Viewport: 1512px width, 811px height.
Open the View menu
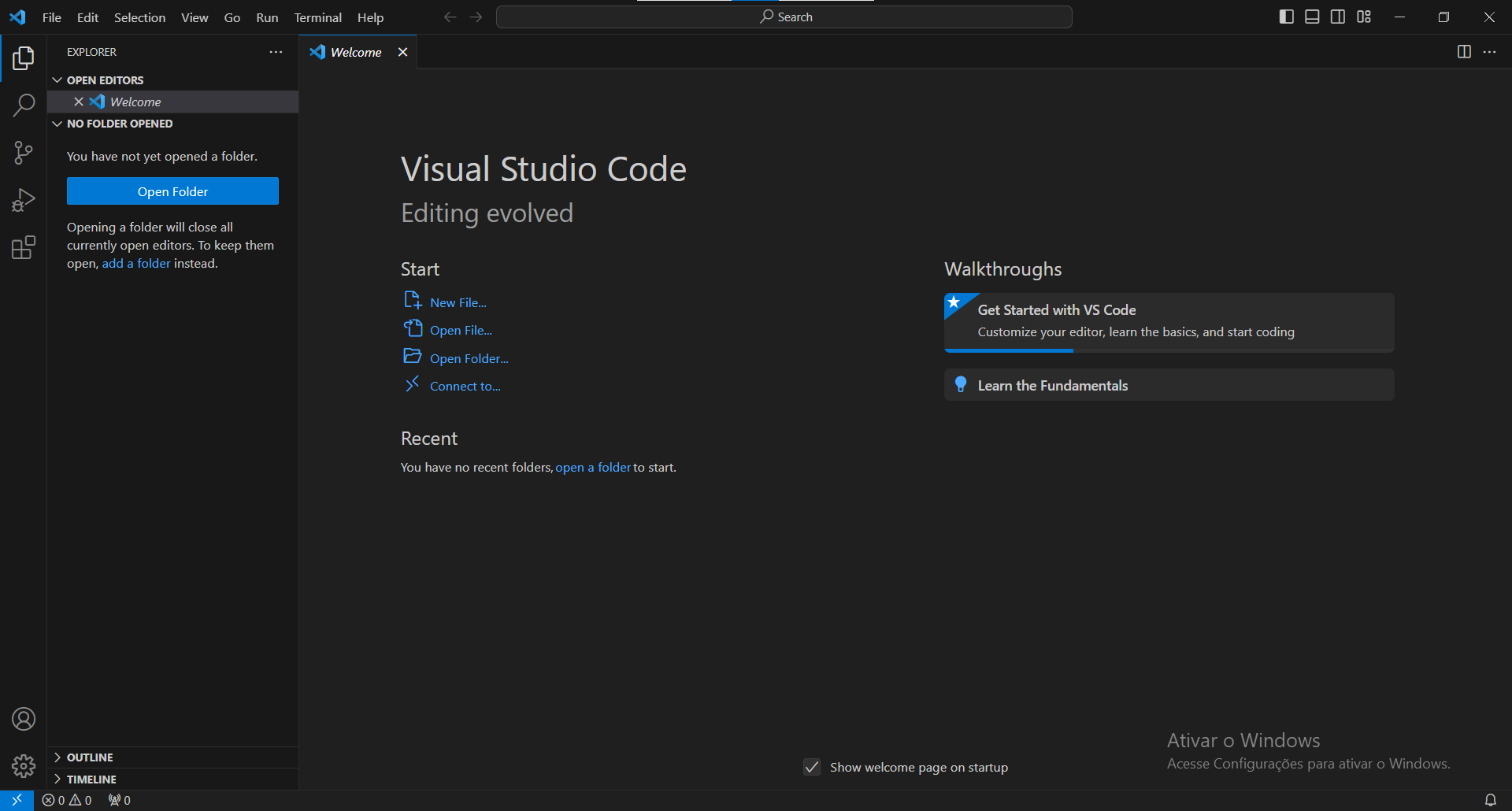pos(195,17)
